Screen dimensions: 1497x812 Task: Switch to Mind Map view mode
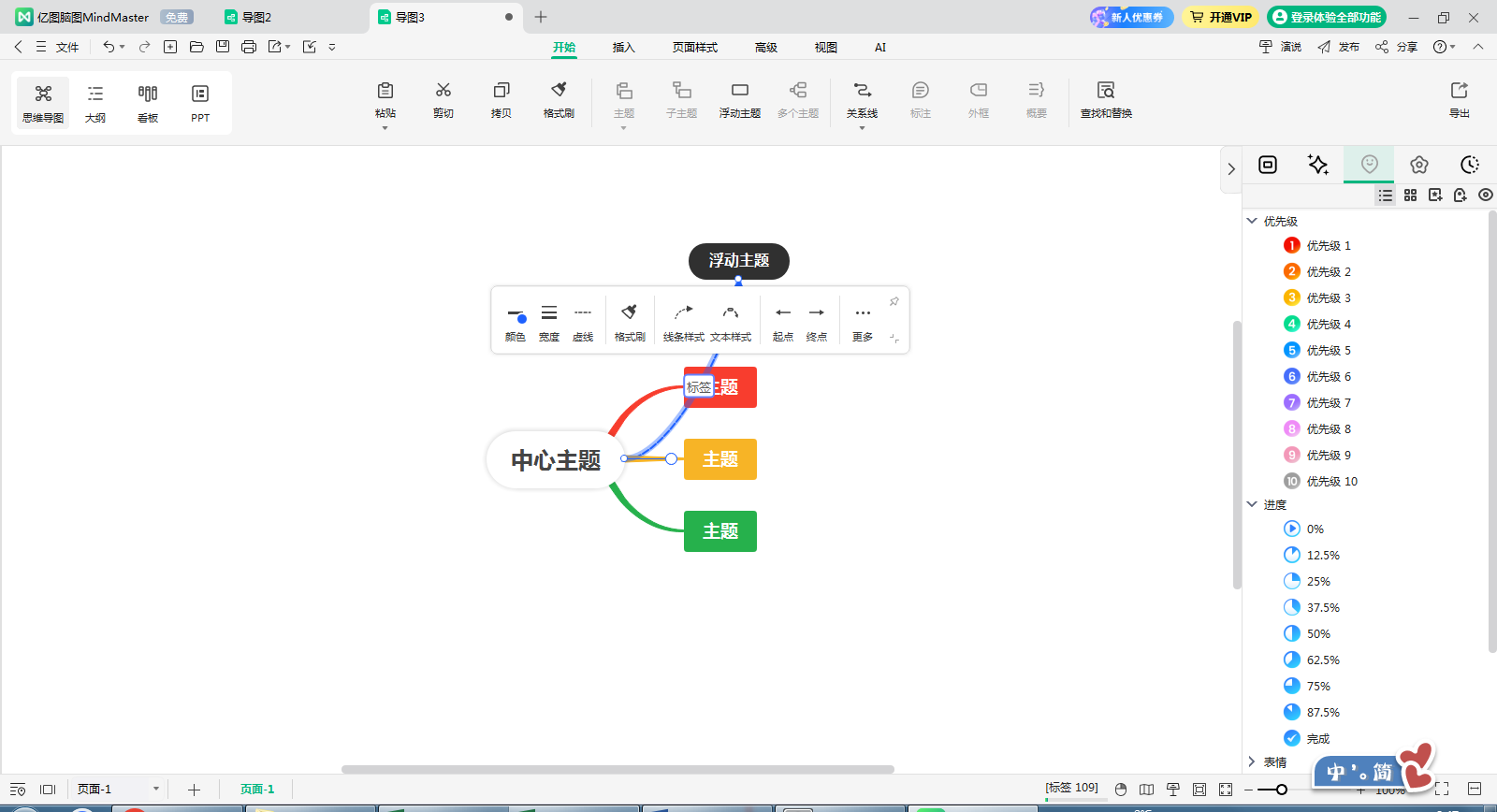tap(43, 103)
